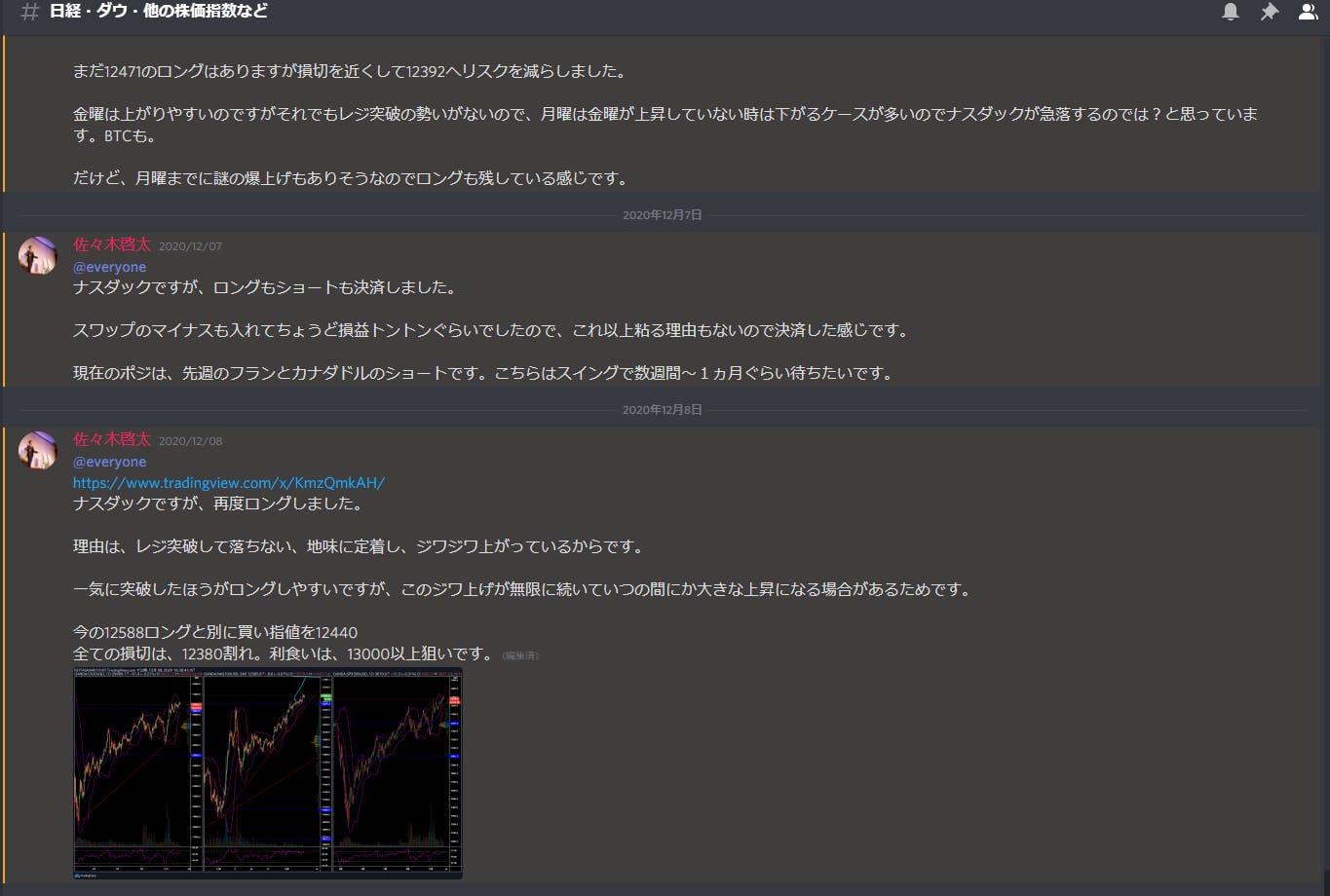Viewport: 1330px width, 896px height.
Task: Open the tradingview.com/x/KmzQmkAH link
Action: (x=229, y=482)
